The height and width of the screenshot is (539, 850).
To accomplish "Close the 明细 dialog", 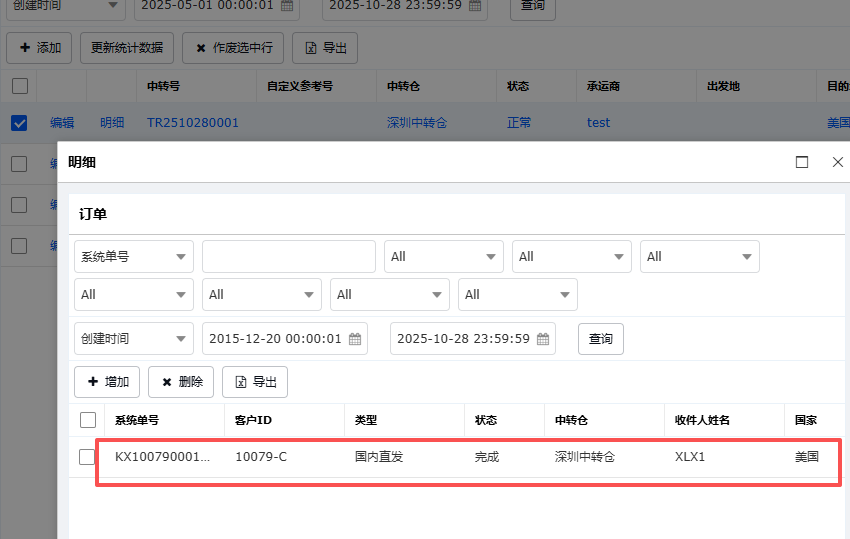I will point(838,162).
